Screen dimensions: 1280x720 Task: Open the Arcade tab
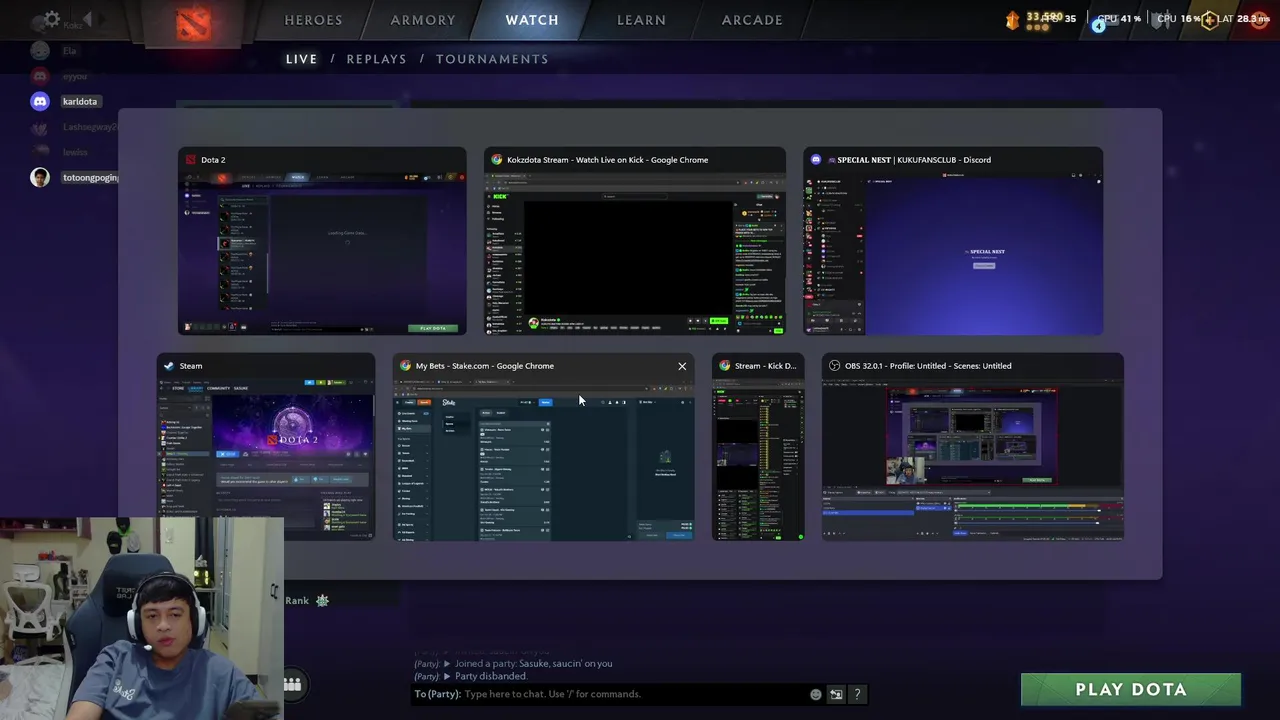[x=752, y=20]
